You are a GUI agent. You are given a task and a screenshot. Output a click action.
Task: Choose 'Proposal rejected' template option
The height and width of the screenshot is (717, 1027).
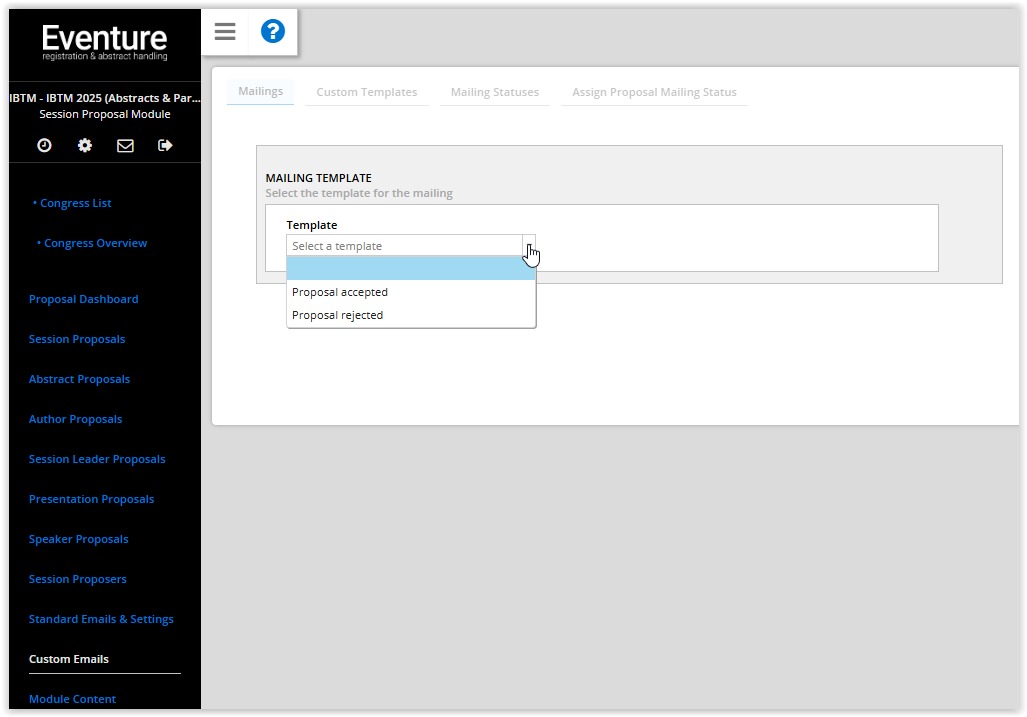(x=338, y=316)
